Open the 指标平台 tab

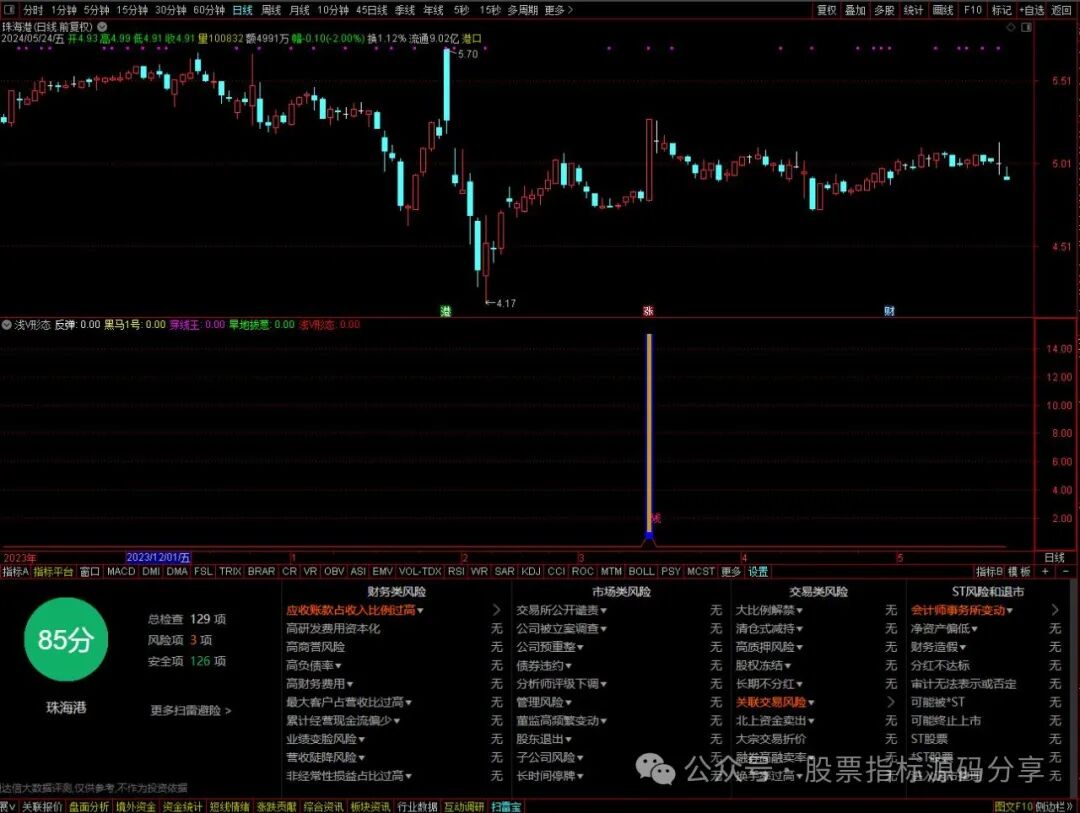click(x=53, y=571)
